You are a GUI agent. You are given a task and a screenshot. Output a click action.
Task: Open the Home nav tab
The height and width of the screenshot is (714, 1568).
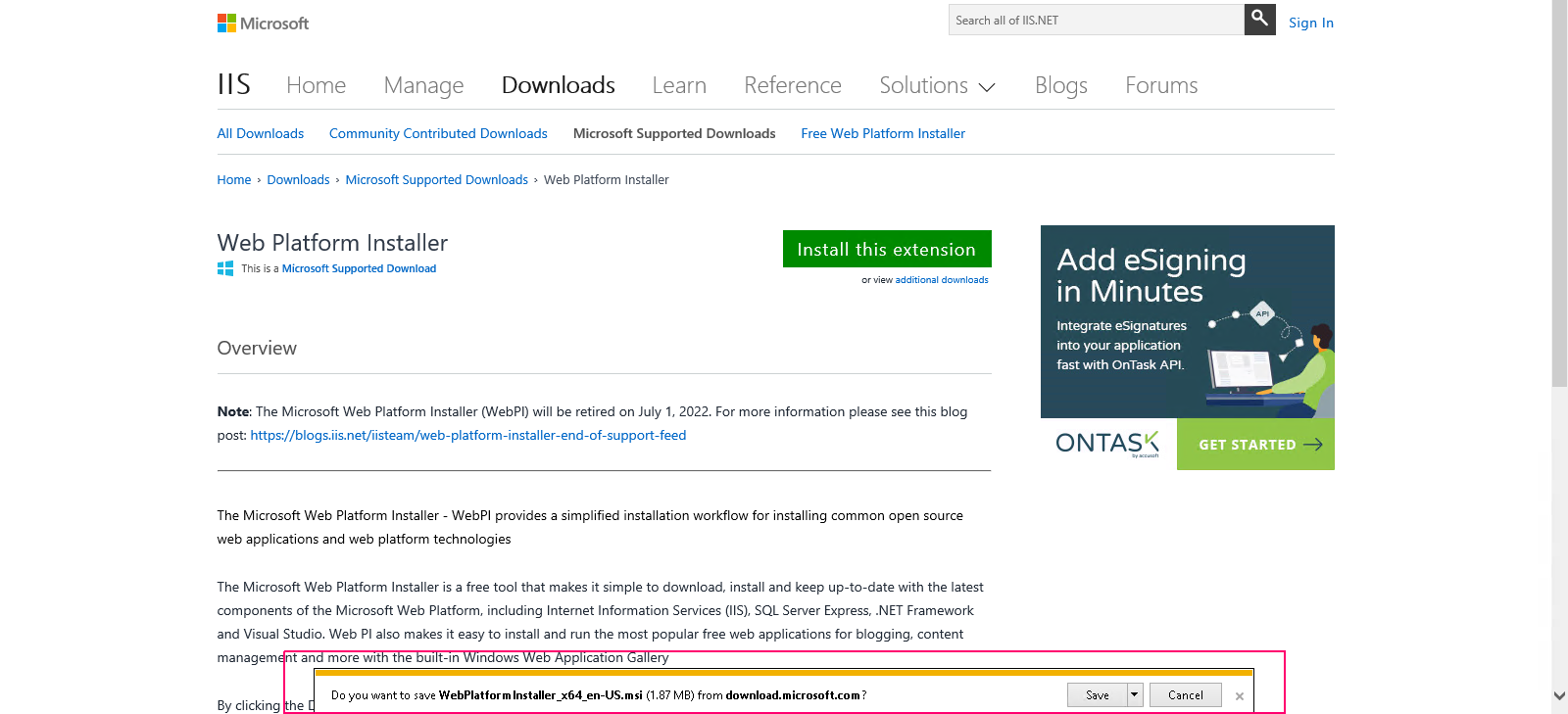click(316, 85)
